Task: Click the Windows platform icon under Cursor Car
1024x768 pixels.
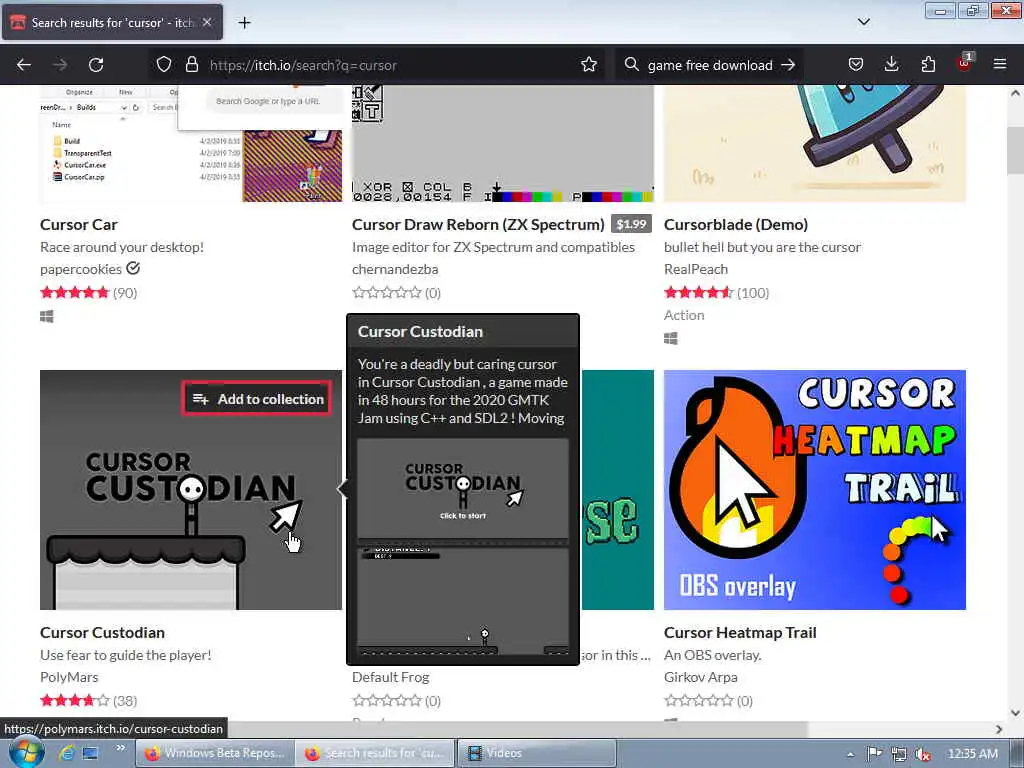Action: pos(47,317)
